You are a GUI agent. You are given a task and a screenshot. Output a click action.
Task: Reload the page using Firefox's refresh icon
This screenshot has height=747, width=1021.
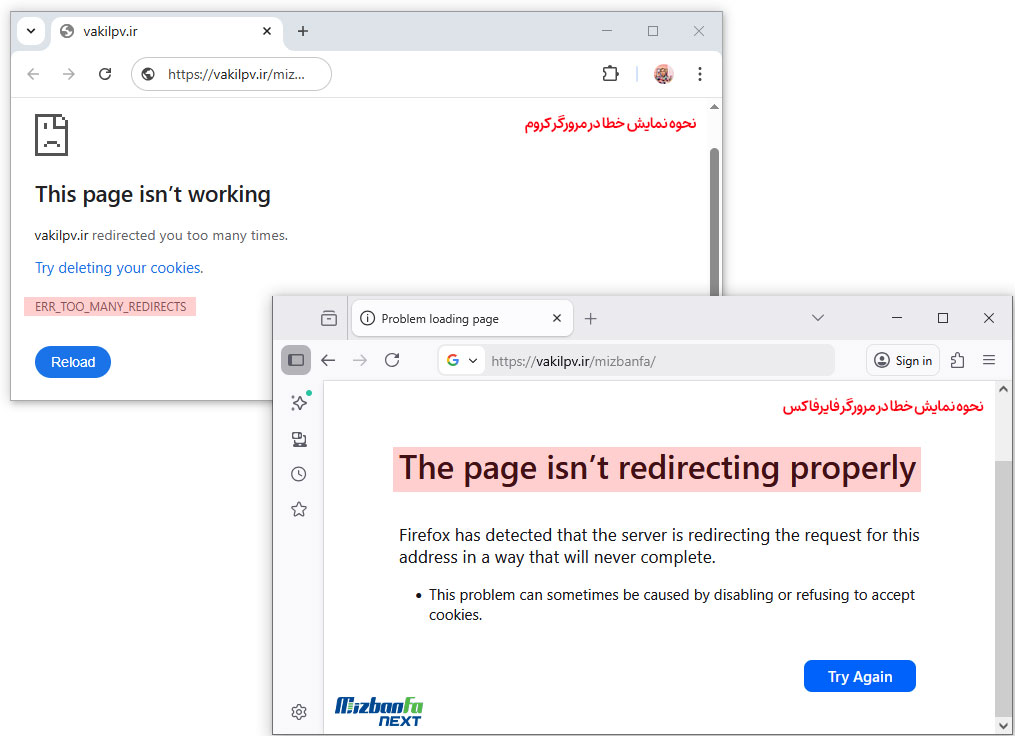(392, 360)
